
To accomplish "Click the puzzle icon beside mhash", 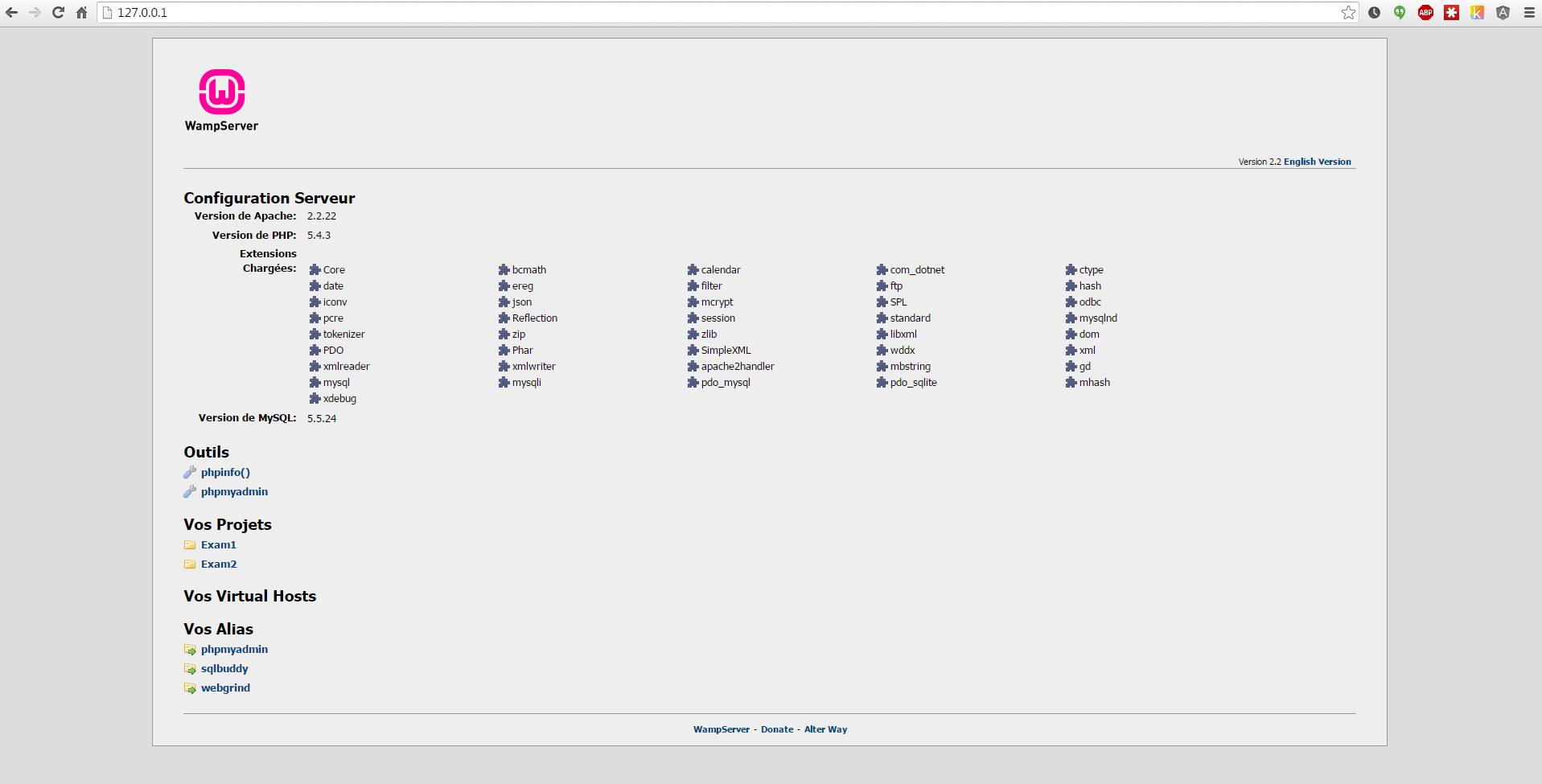I will pyautogui.click(x=1071, y=383).
